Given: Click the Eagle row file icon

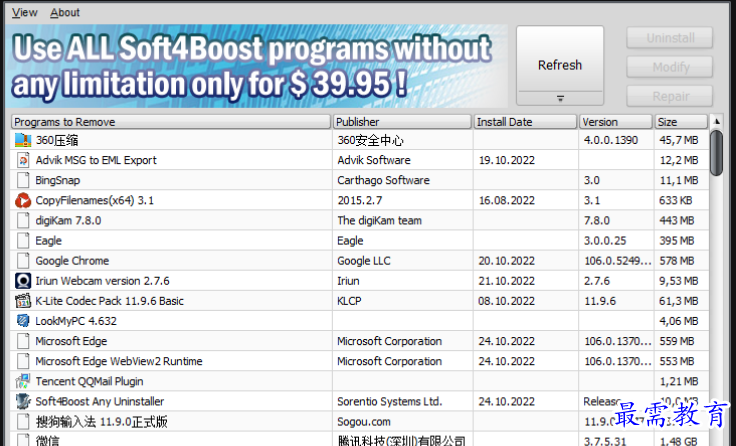Looking at the screenshot, I should [23, 241].
